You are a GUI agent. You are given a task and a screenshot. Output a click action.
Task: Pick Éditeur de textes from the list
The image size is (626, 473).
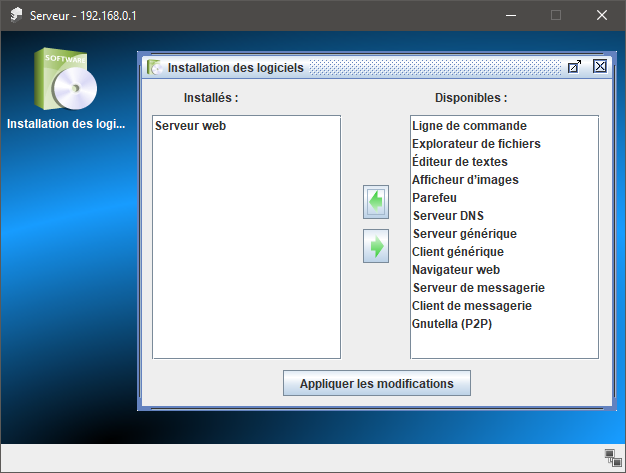pyautogui.click(x=460, y=162)
